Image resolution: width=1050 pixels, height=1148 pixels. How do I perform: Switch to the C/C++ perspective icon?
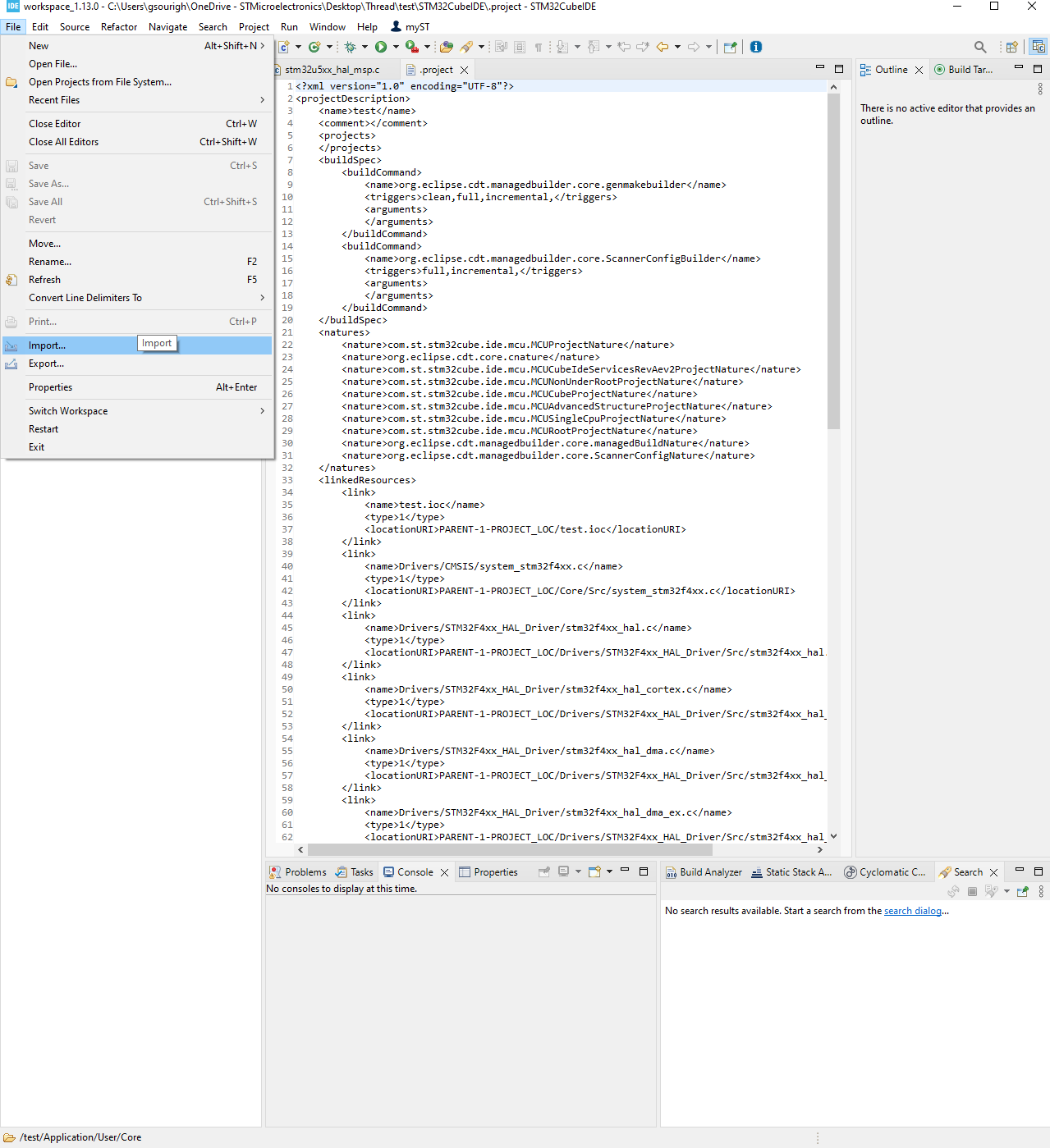(x=1038, y=47)
